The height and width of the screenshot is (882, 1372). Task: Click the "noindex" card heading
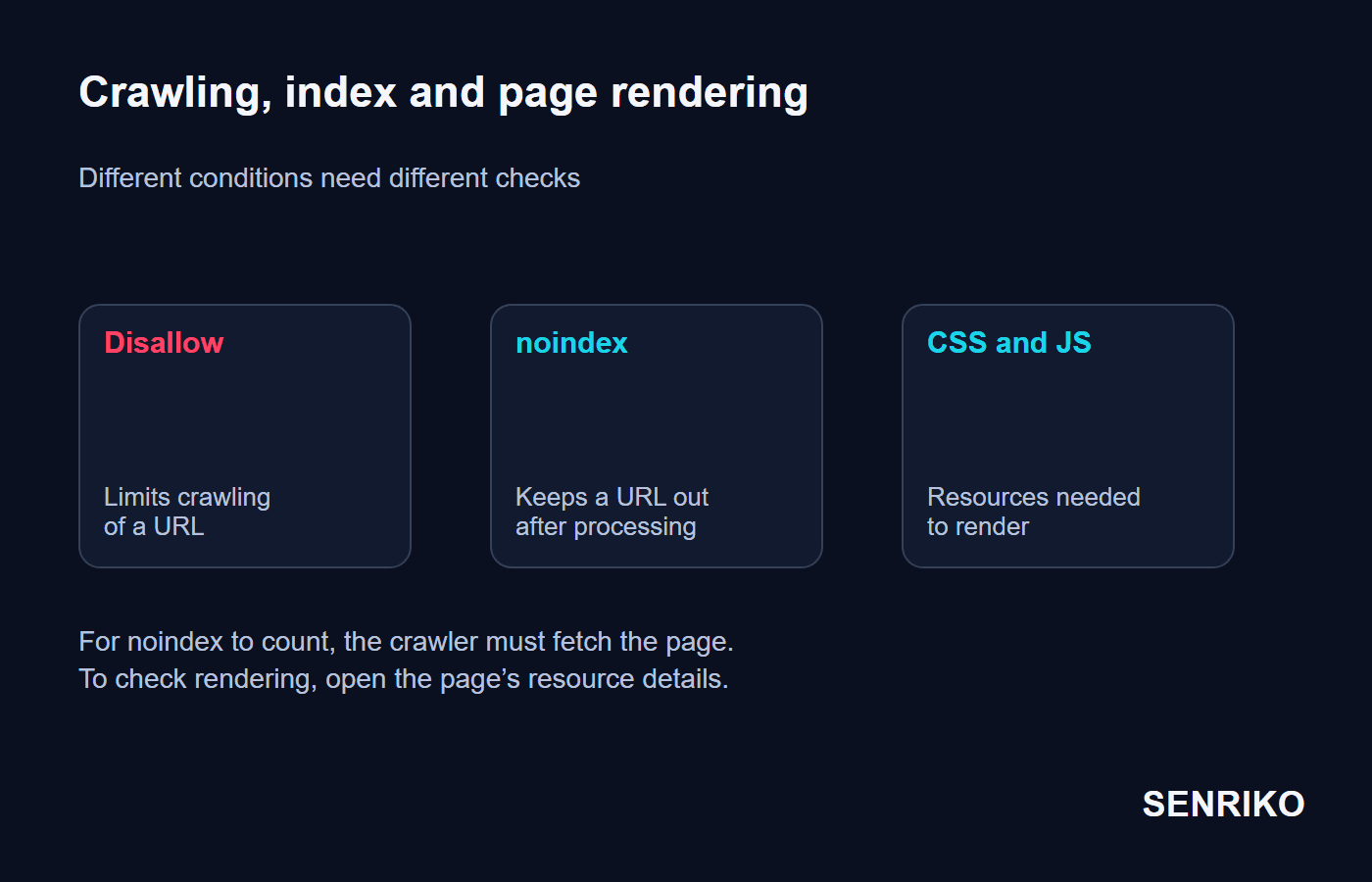pos(571,343)
